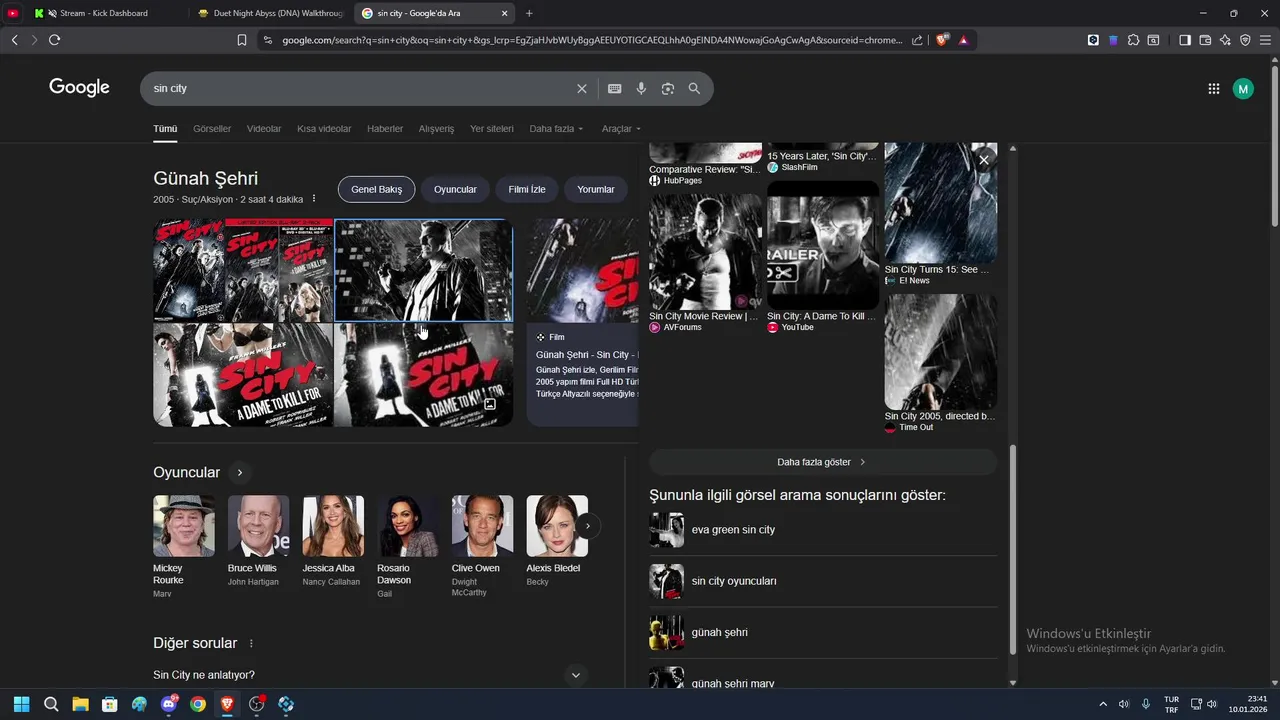Open Rosario Dawson cast photo

(408, 526)
